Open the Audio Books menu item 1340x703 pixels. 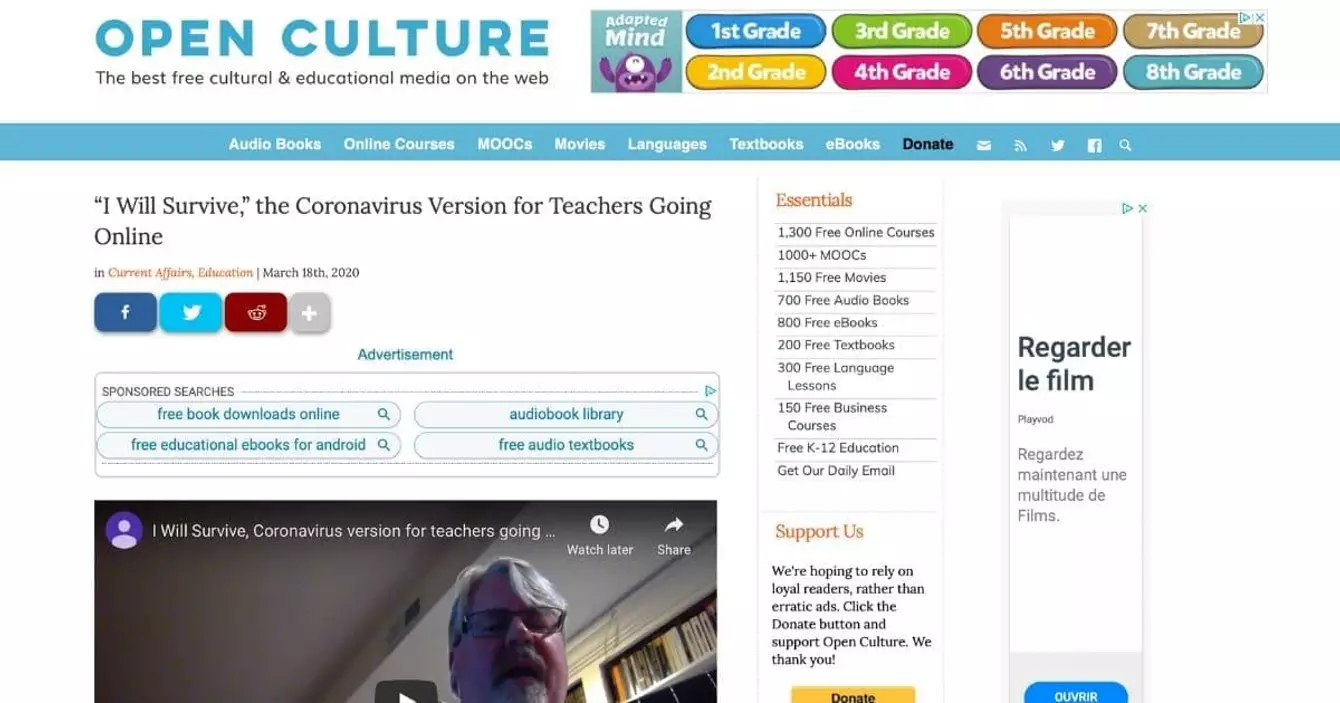point(275,144)
